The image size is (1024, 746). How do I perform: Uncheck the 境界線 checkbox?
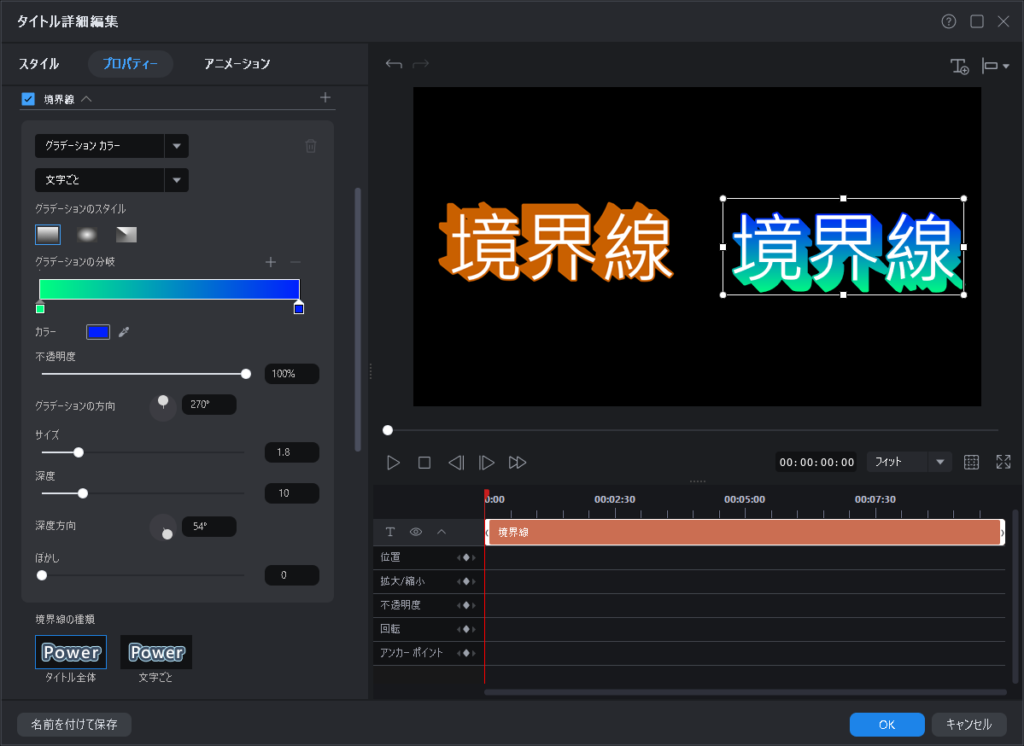28,98
